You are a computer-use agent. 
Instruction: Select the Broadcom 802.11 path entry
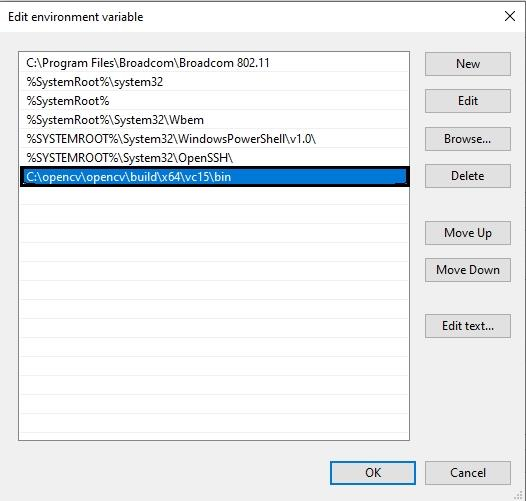(x=214, y=63)
